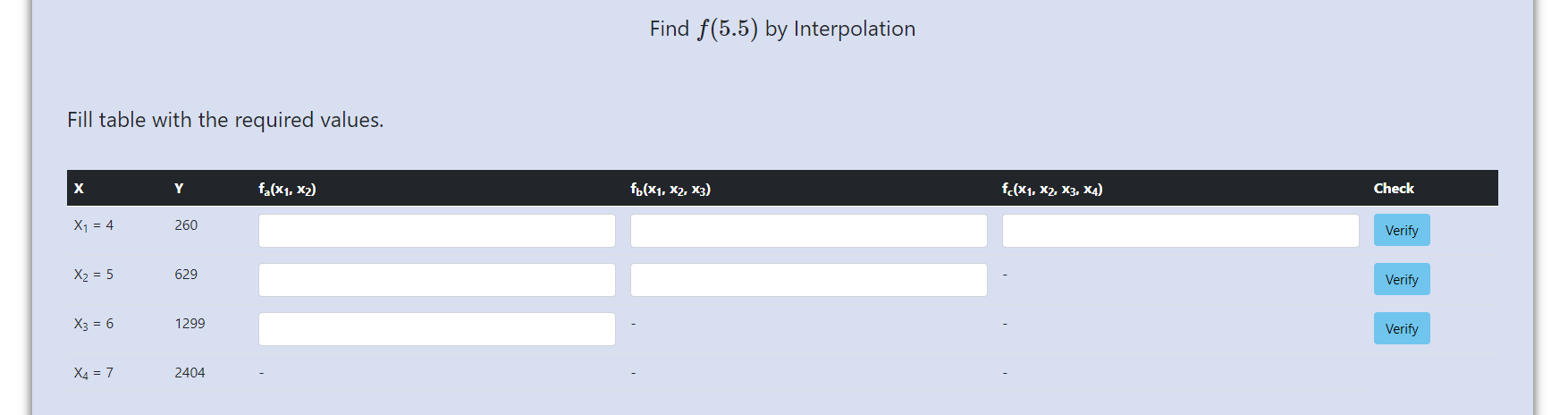This screenshot has width=1568, height=415.
Task: Select the X4 = 7 cell
Action: pos(94,373)
